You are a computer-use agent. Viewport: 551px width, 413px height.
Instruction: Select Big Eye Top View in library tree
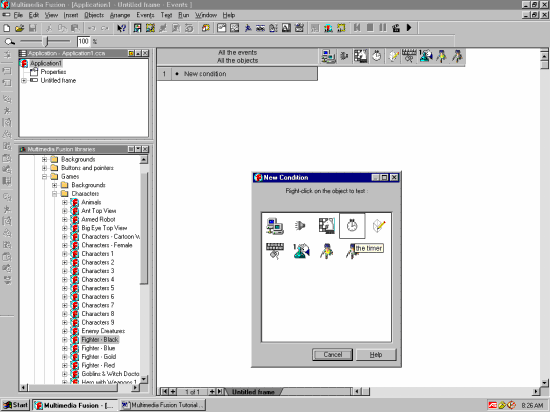104,228
